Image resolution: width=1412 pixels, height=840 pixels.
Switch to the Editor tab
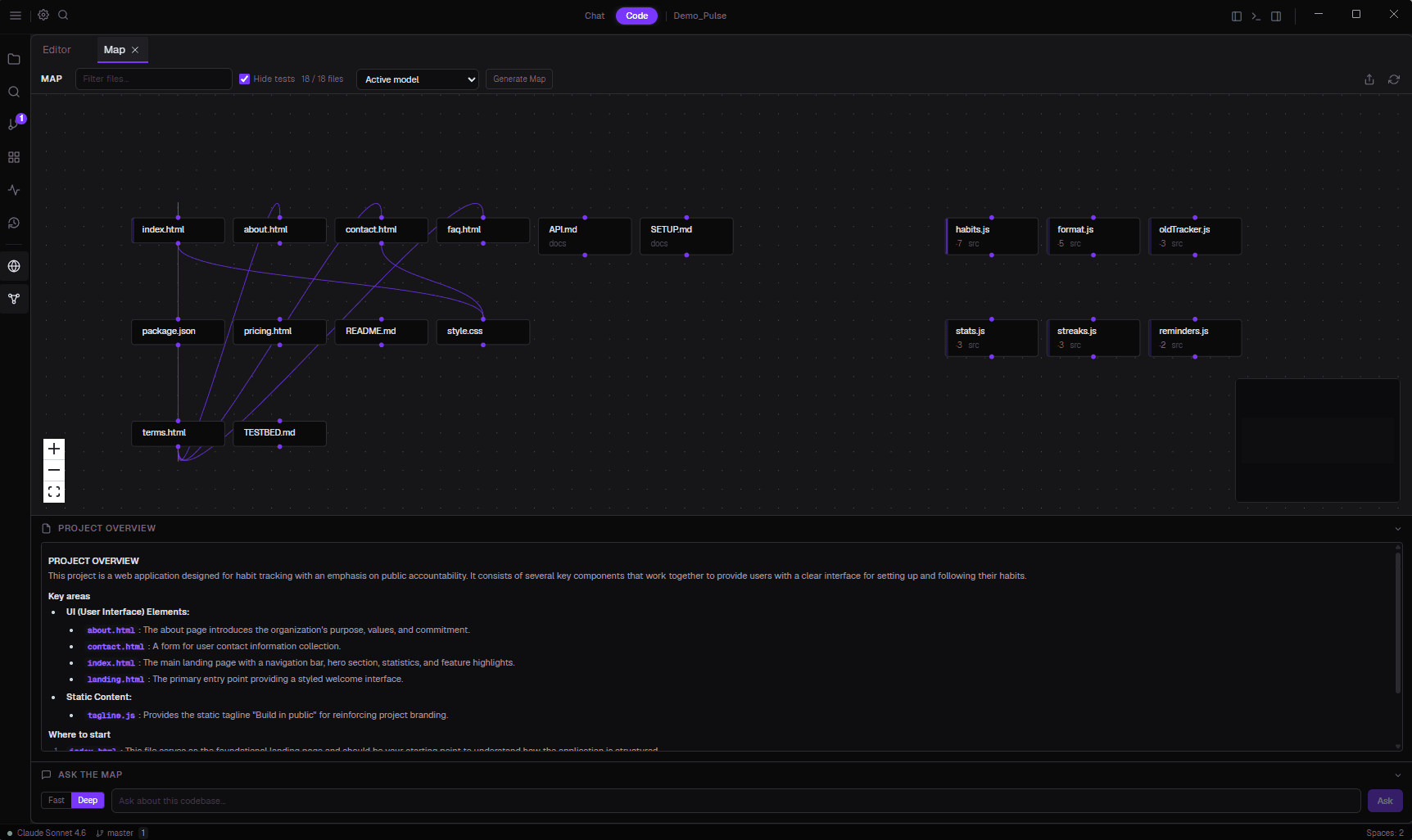tap(57, 50)
